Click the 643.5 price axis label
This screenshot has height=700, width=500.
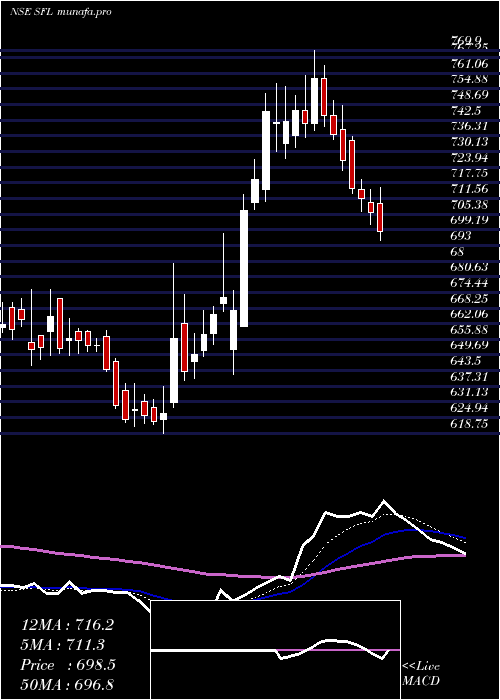click(x=465, y=361)
